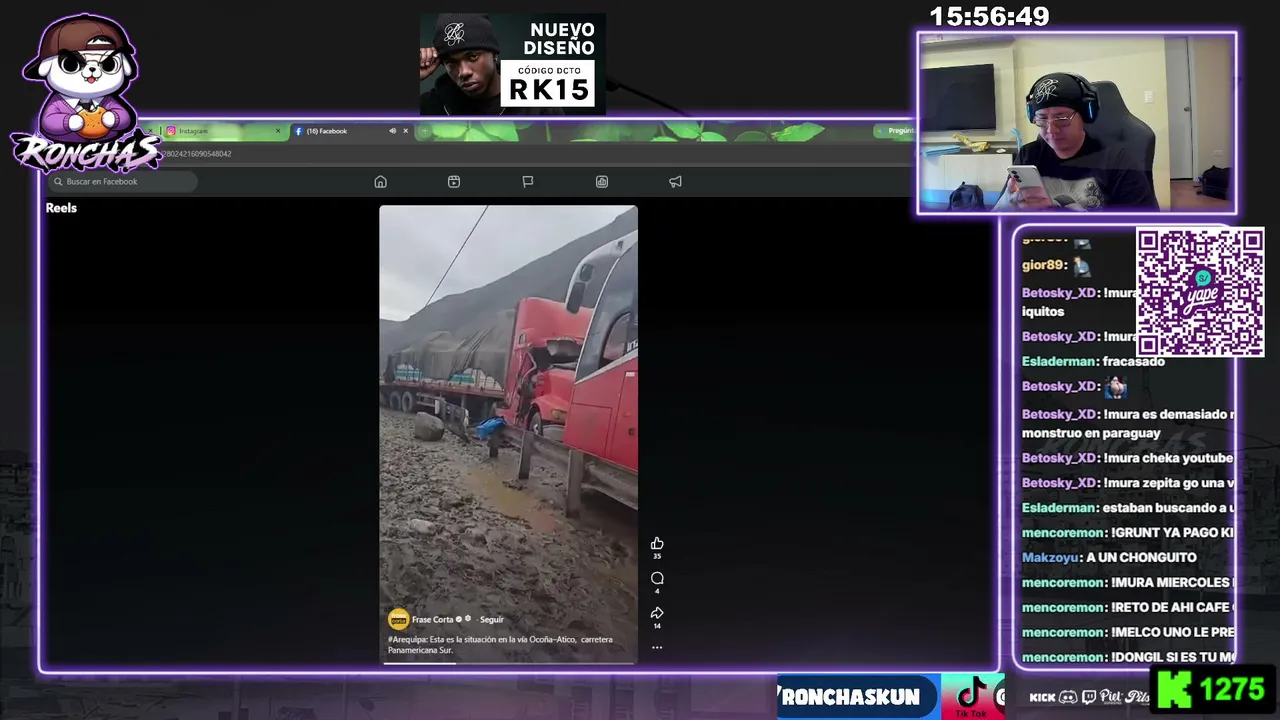Click the Instagram favicon on the tab

[171, 131]
